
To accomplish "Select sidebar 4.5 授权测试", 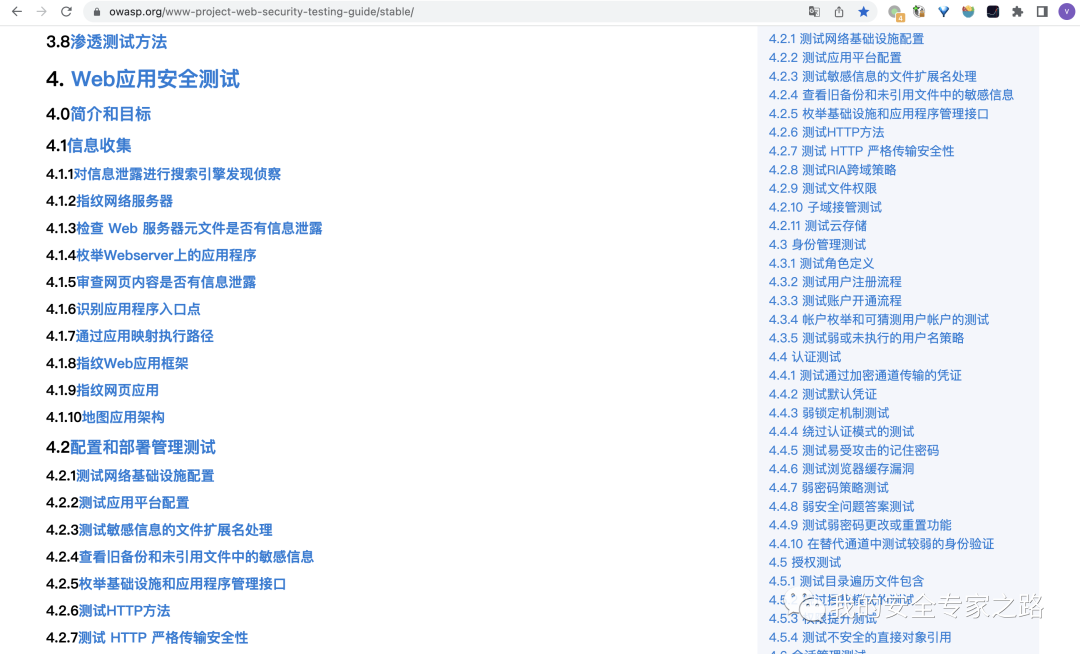I will click(804, 562).
